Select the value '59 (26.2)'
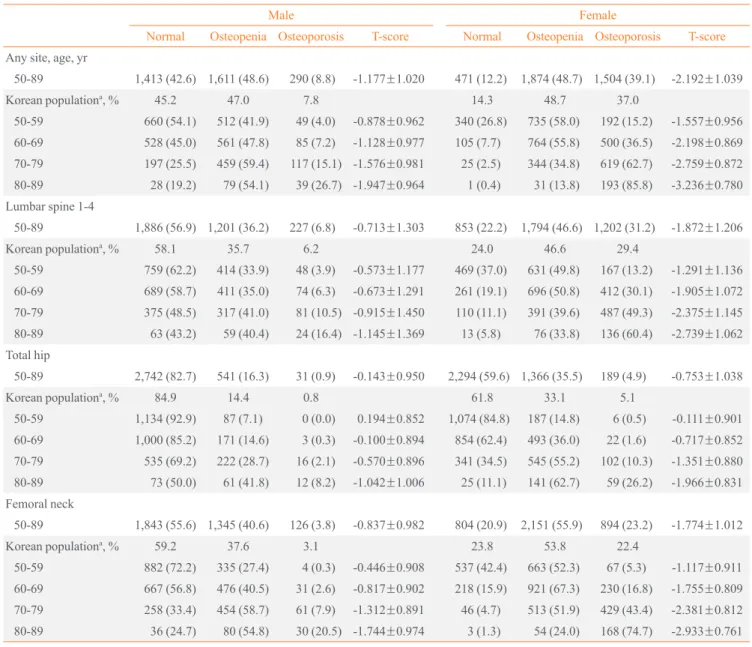752x647 pixels. (x=630, y=482)
